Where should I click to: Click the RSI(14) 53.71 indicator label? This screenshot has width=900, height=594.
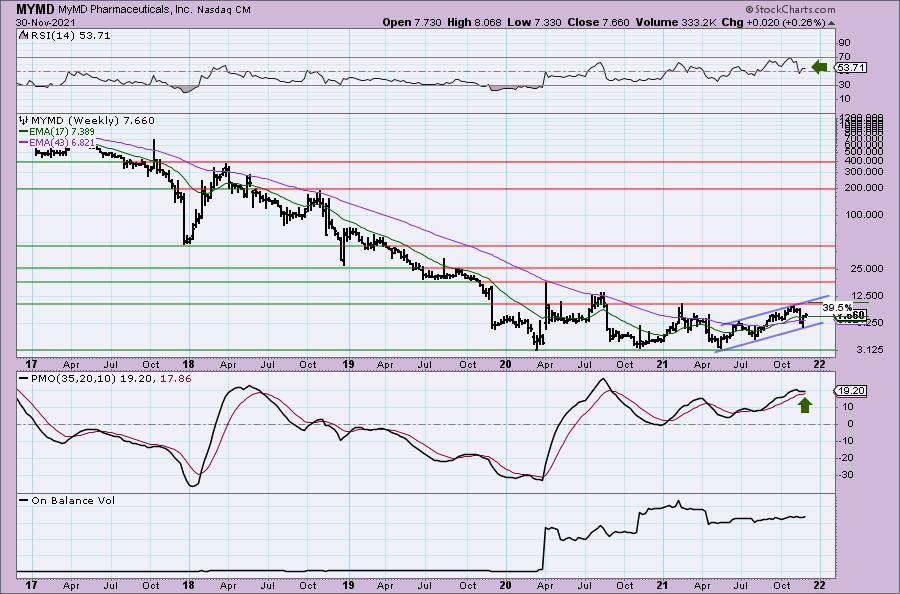point(69,36)
